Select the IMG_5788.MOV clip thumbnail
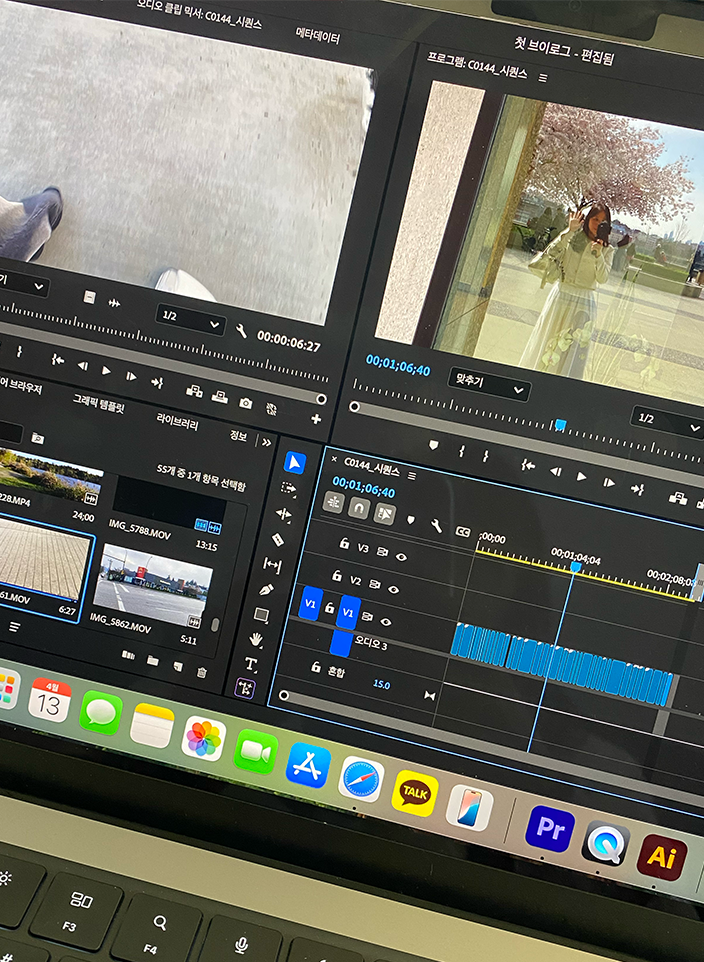 [x=168, y=504]
